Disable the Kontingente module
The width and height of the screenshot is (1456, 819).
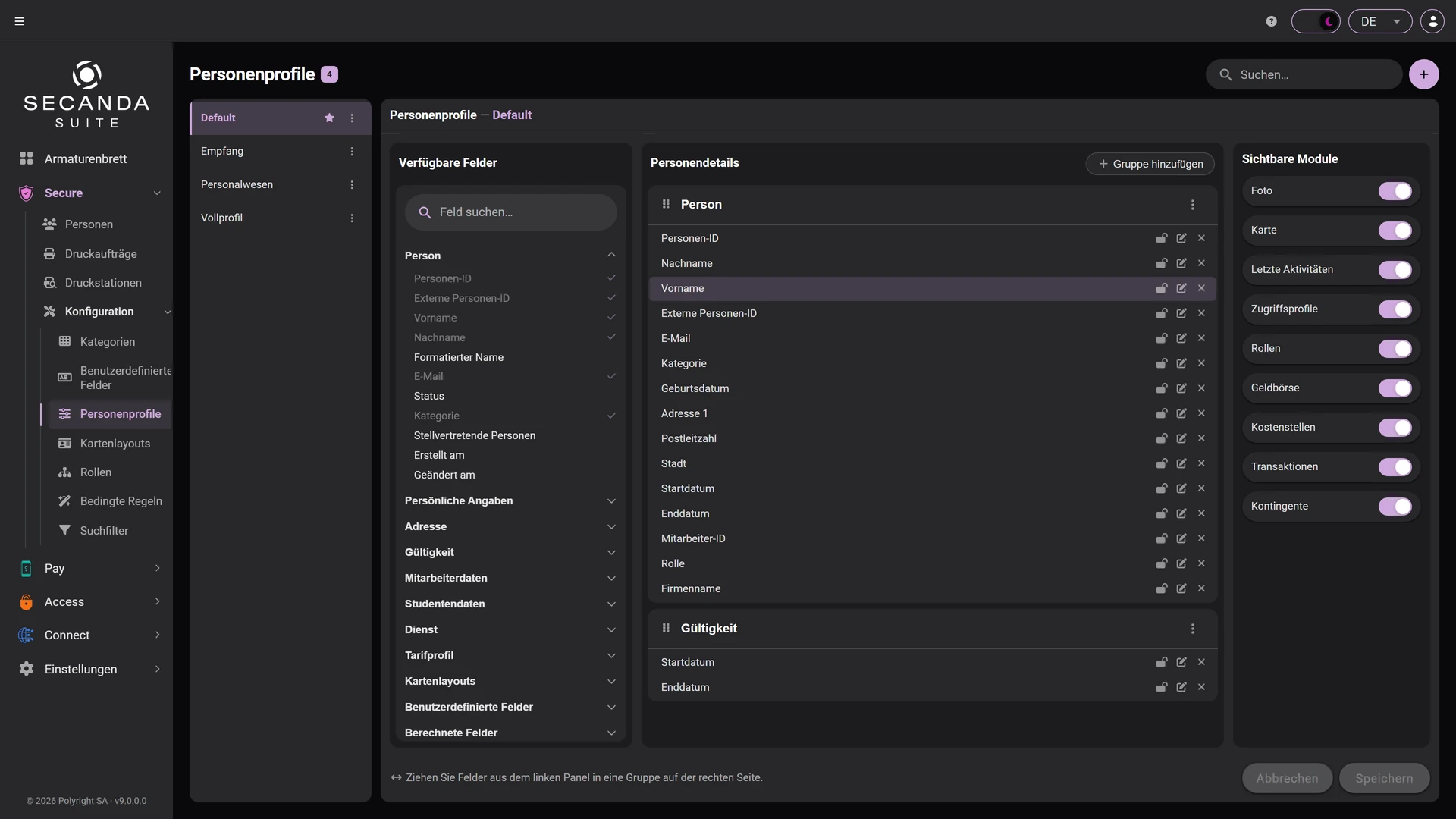pyautogui.click(x=1395, y=507)
